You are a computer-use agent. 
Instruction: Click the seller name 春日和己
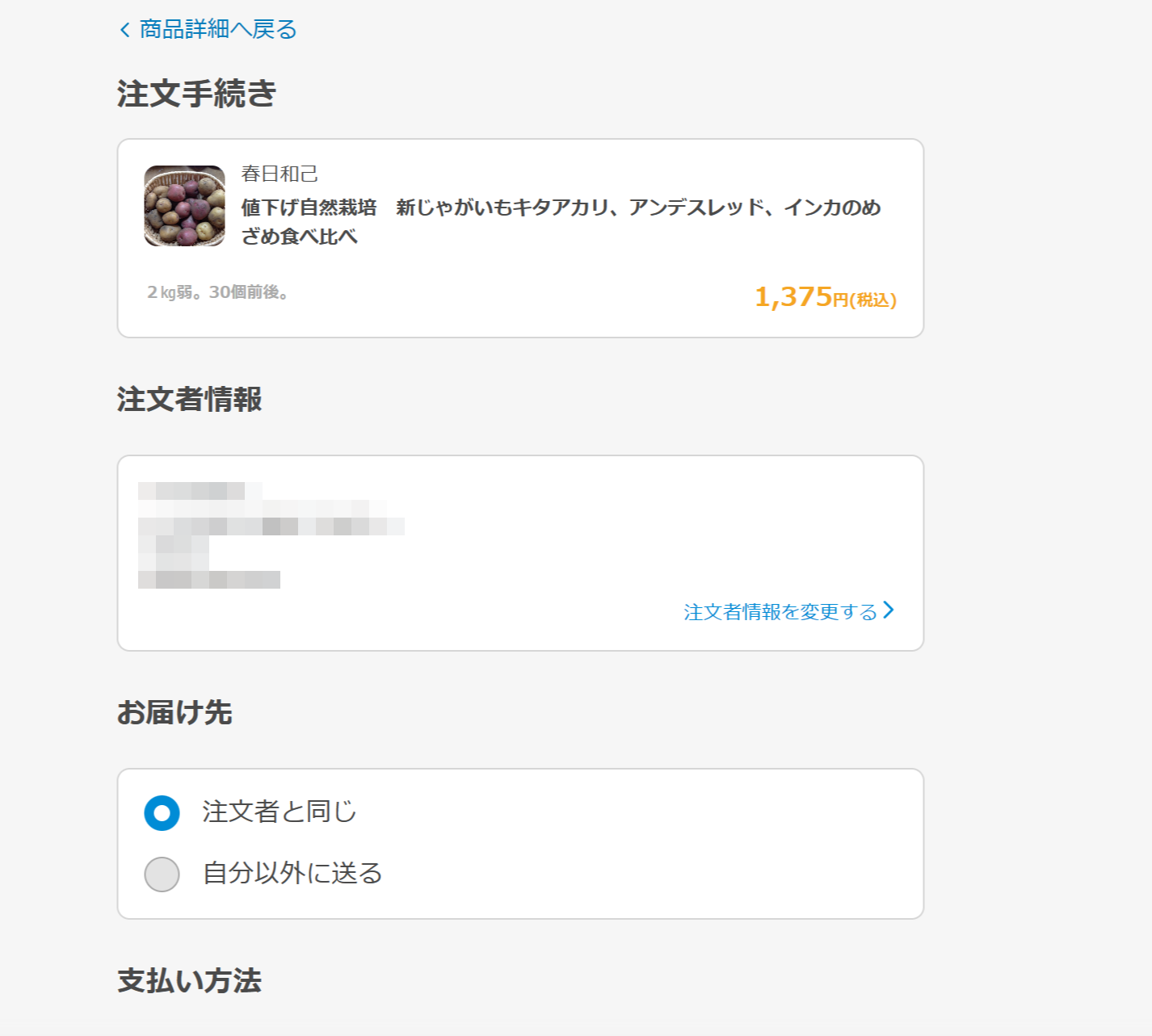tap(280, 174)
